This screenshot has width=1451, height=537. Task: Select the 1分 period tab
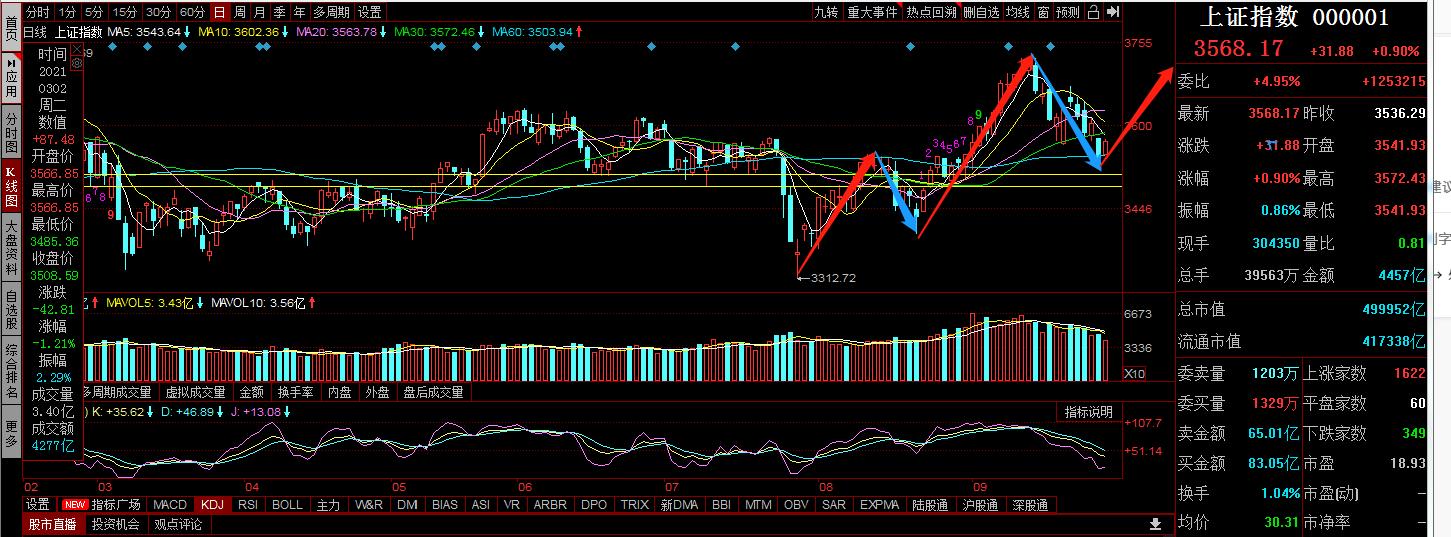(x=66, y=12)
